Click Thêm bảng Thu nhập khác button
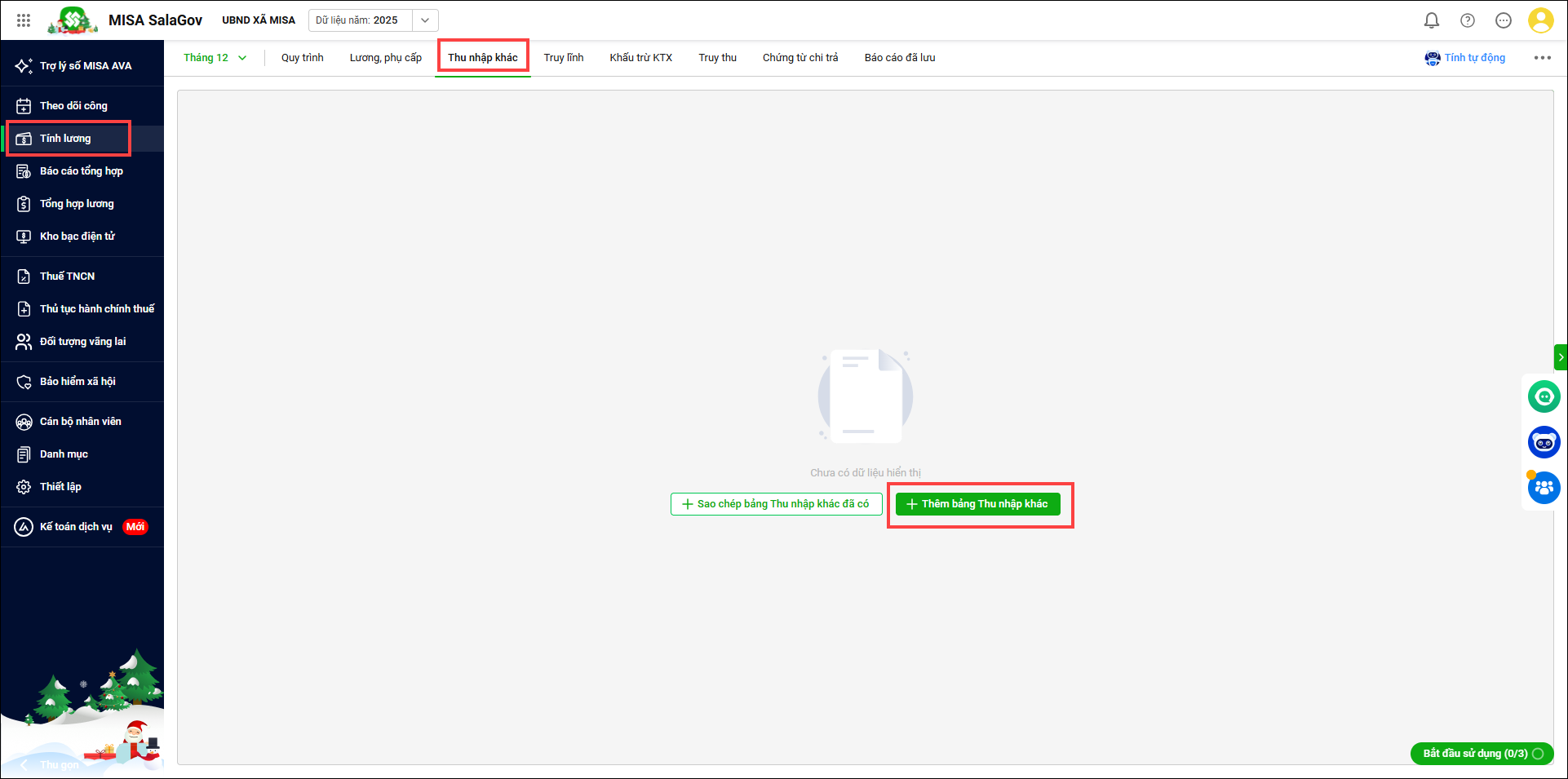1568x779 pixels. 977,504
